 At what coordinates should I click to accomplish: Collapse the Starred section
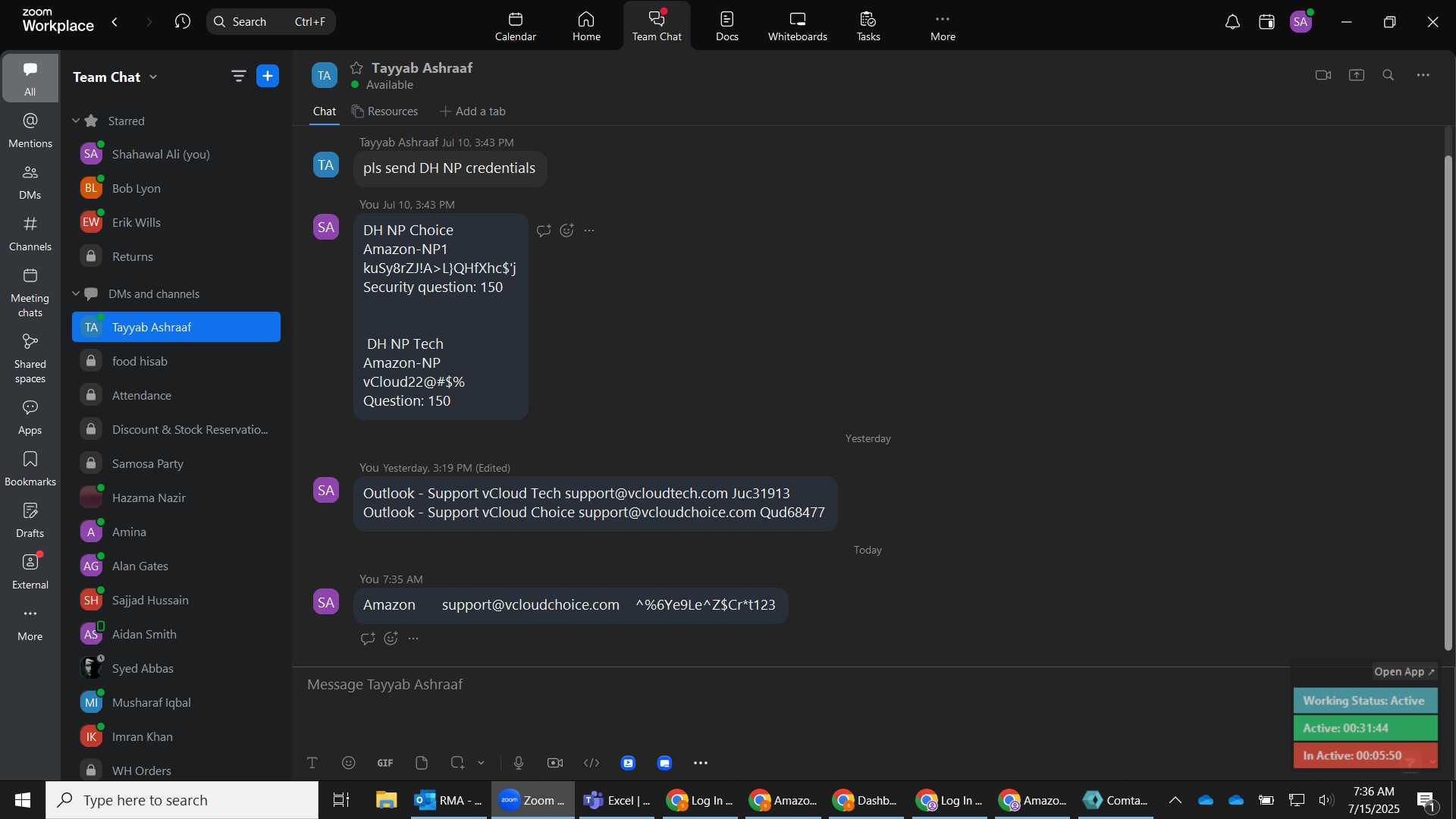coord(76,121)
